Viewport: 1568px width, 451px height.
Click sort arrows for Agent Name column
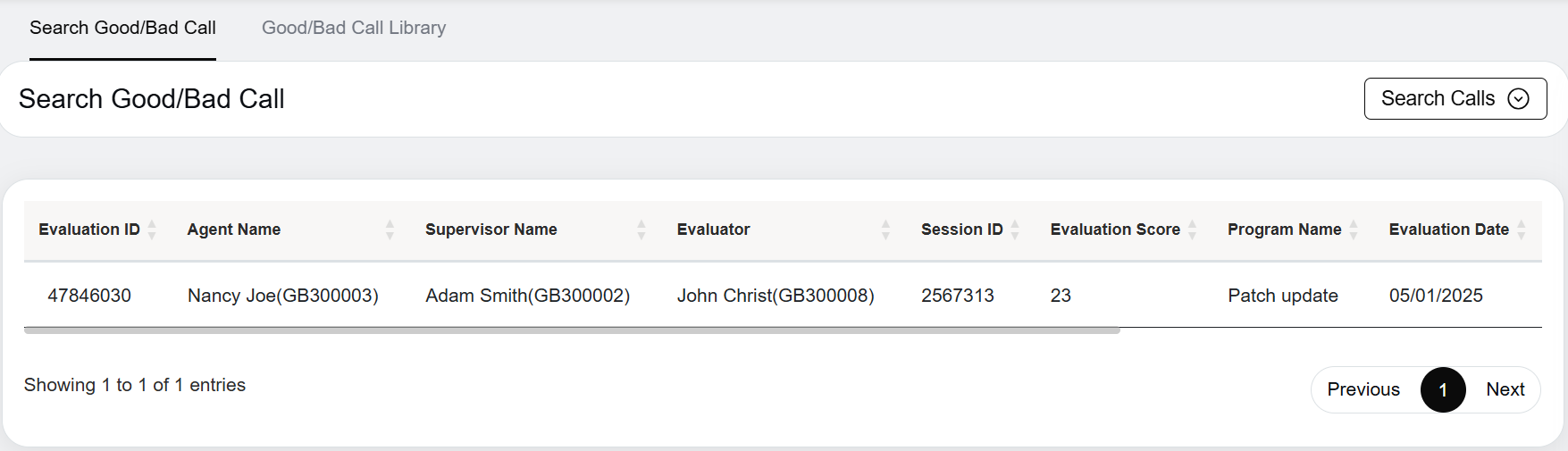click(390, 230)
